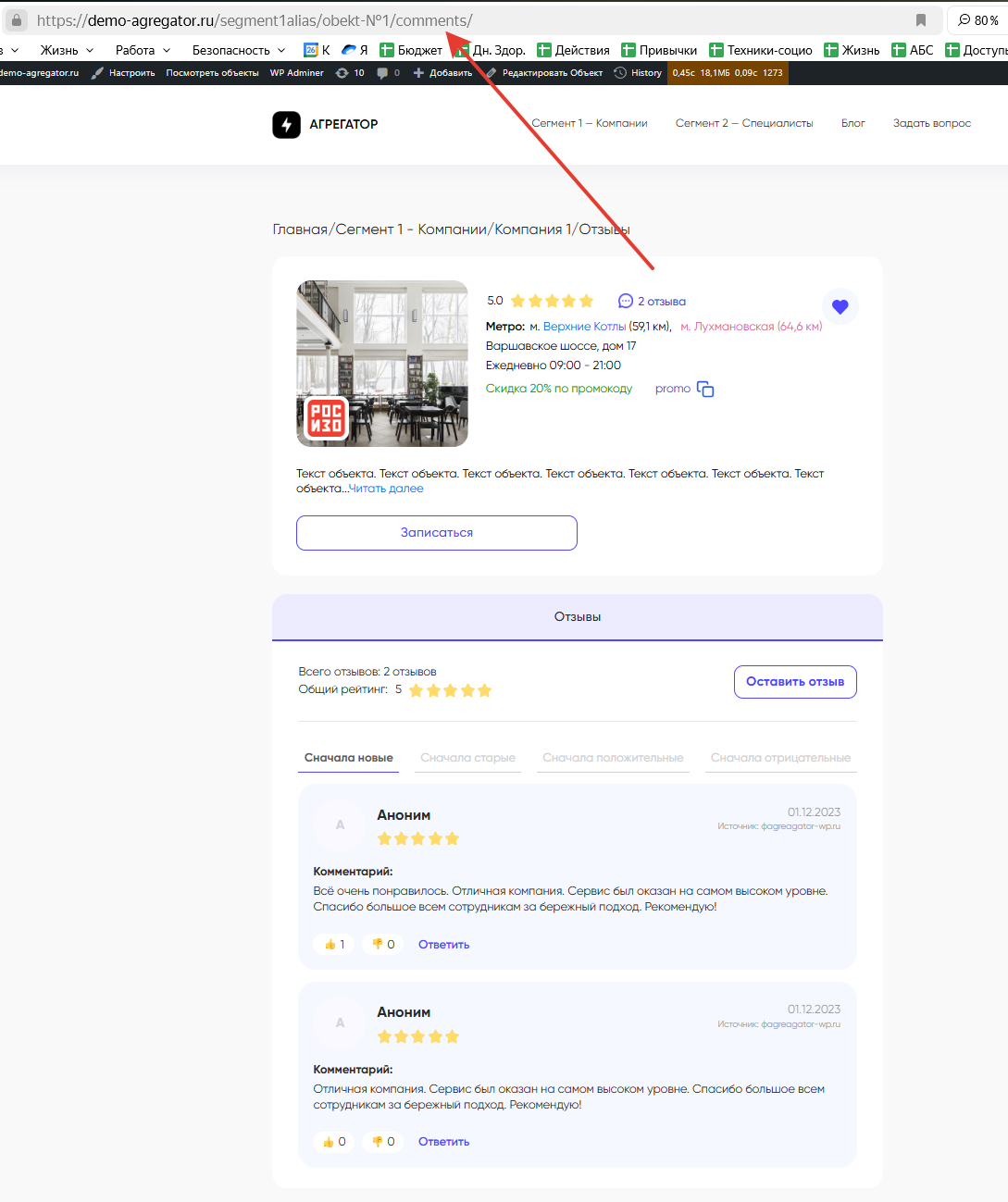Click the company photo thumbnail
1008x1202 pixels.
pos(381,363)
